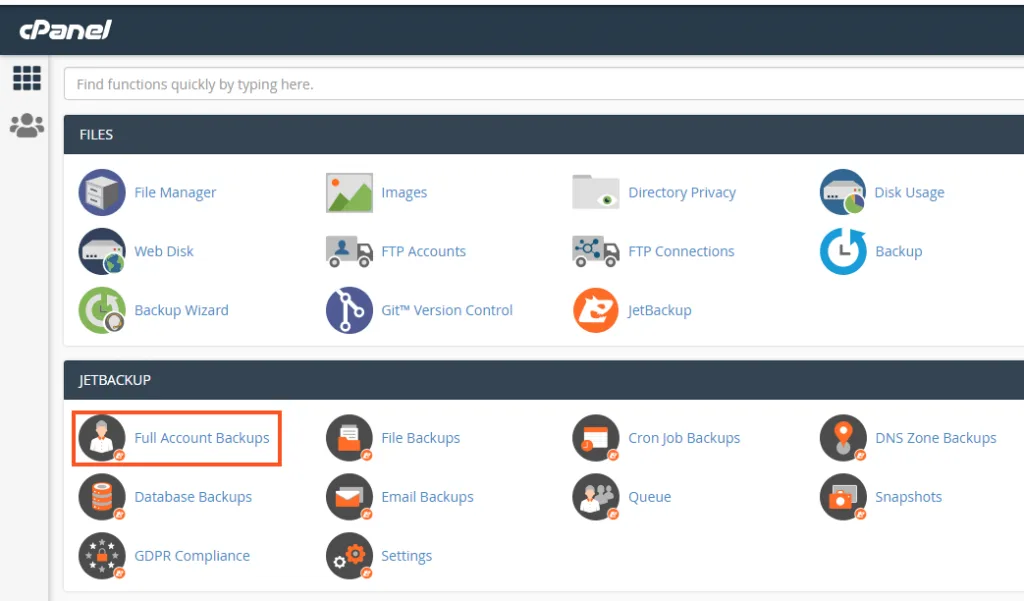The image size is (1024, 601).
Task: Open the Git Version Control icon
Action: coord(349,310)
